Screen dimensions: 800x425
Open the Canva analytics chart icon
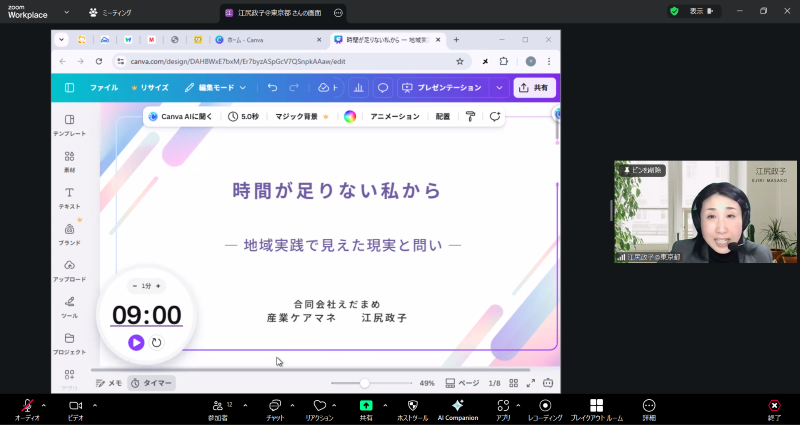(x=358, y=88)
